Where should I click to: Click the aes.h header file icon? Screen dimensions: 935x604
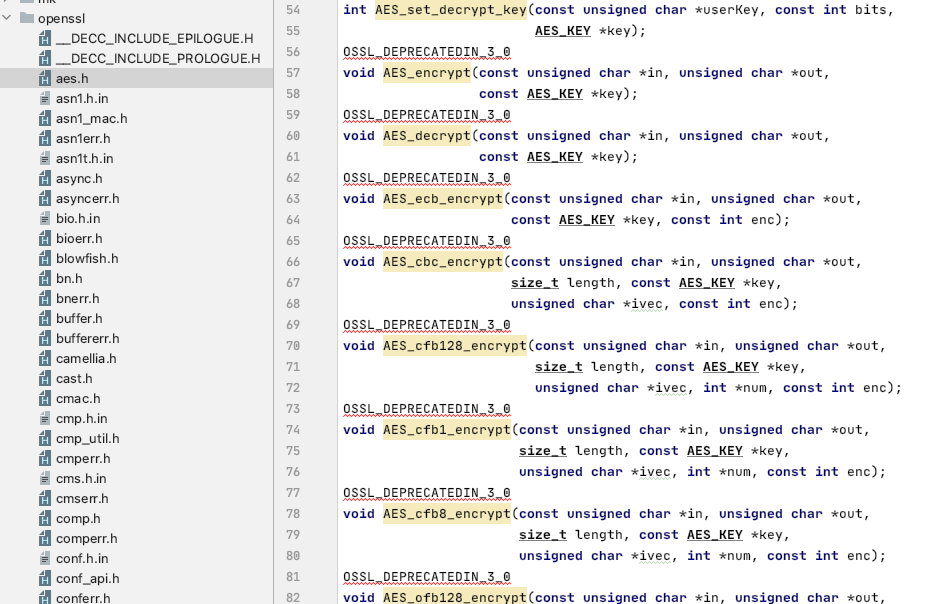[x=45, y=78]
